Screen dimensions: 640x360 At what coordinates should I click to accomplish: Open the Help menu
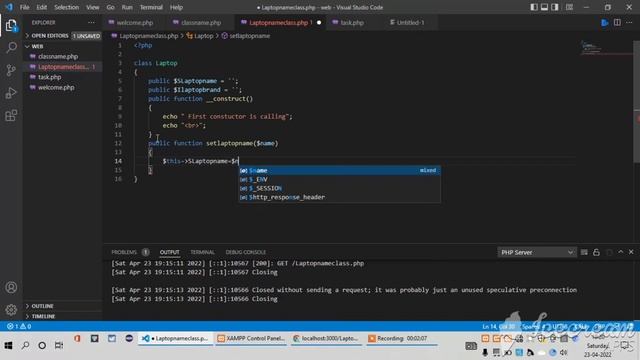pos(176,7)
